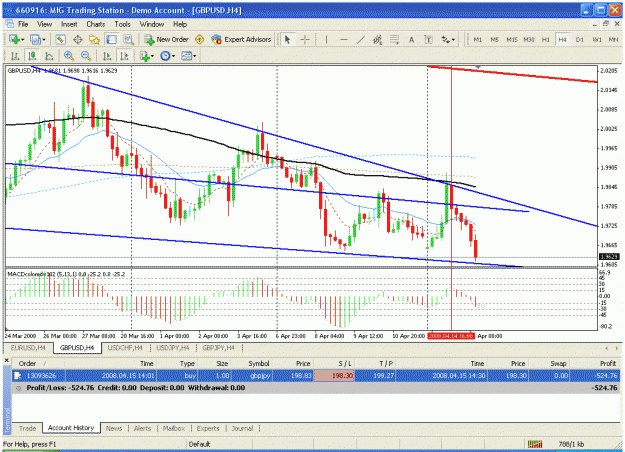Viewport: 625px width, 452px height.
Task: Open the Trade tab in Terminal
Action: click(28, 428)
